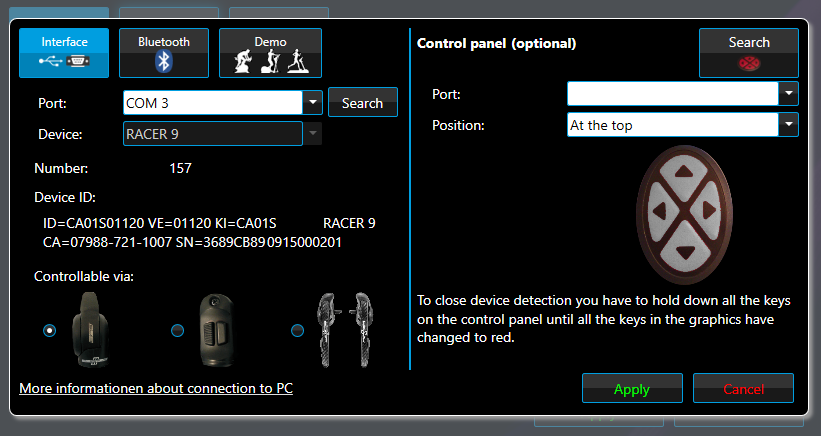Viewport: 821px width, 436px height.
Task: Open the COM 3 port dropdown
Action: pos(313,103)
